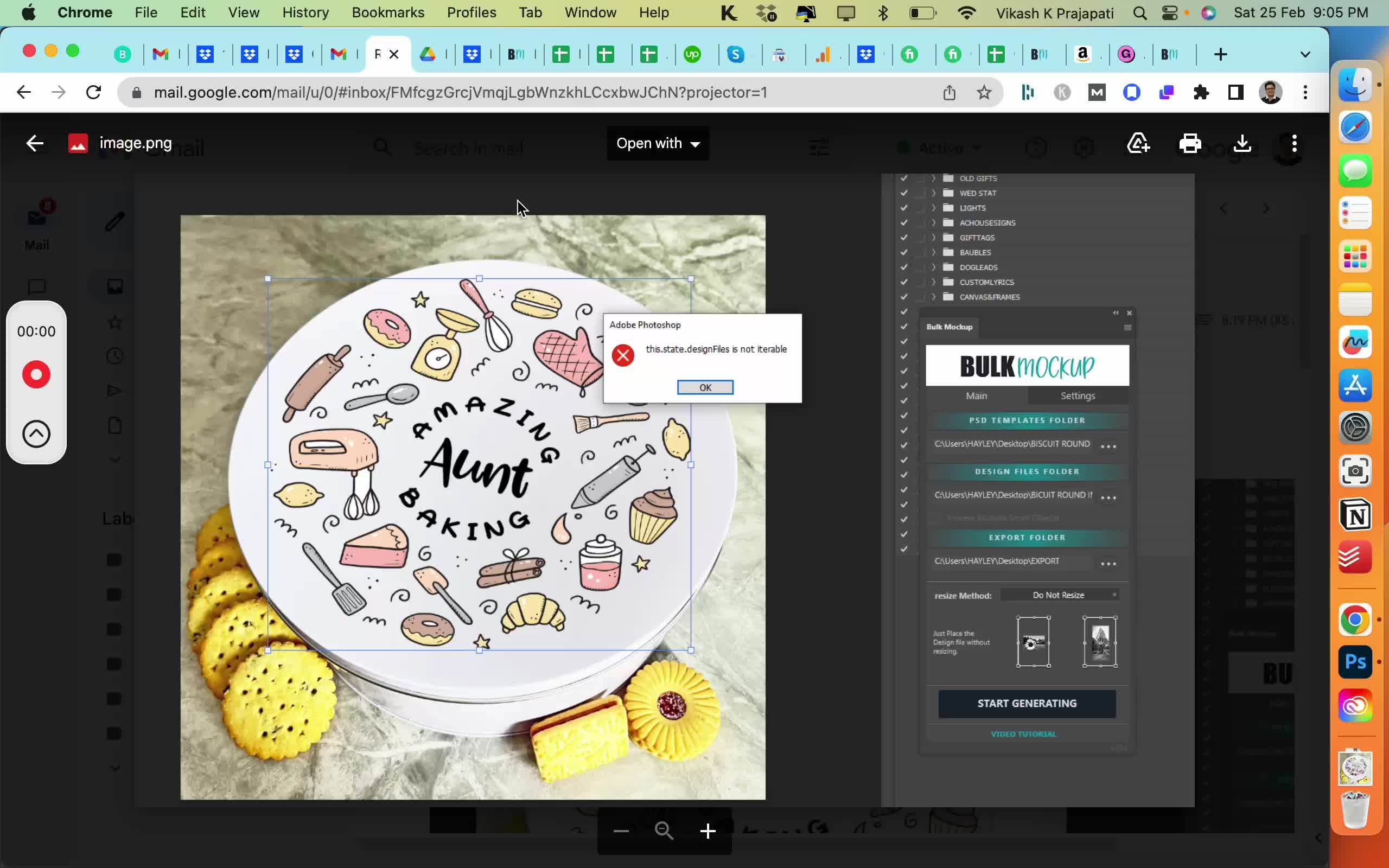Open the Bookmarks menu

pos(388,12)
